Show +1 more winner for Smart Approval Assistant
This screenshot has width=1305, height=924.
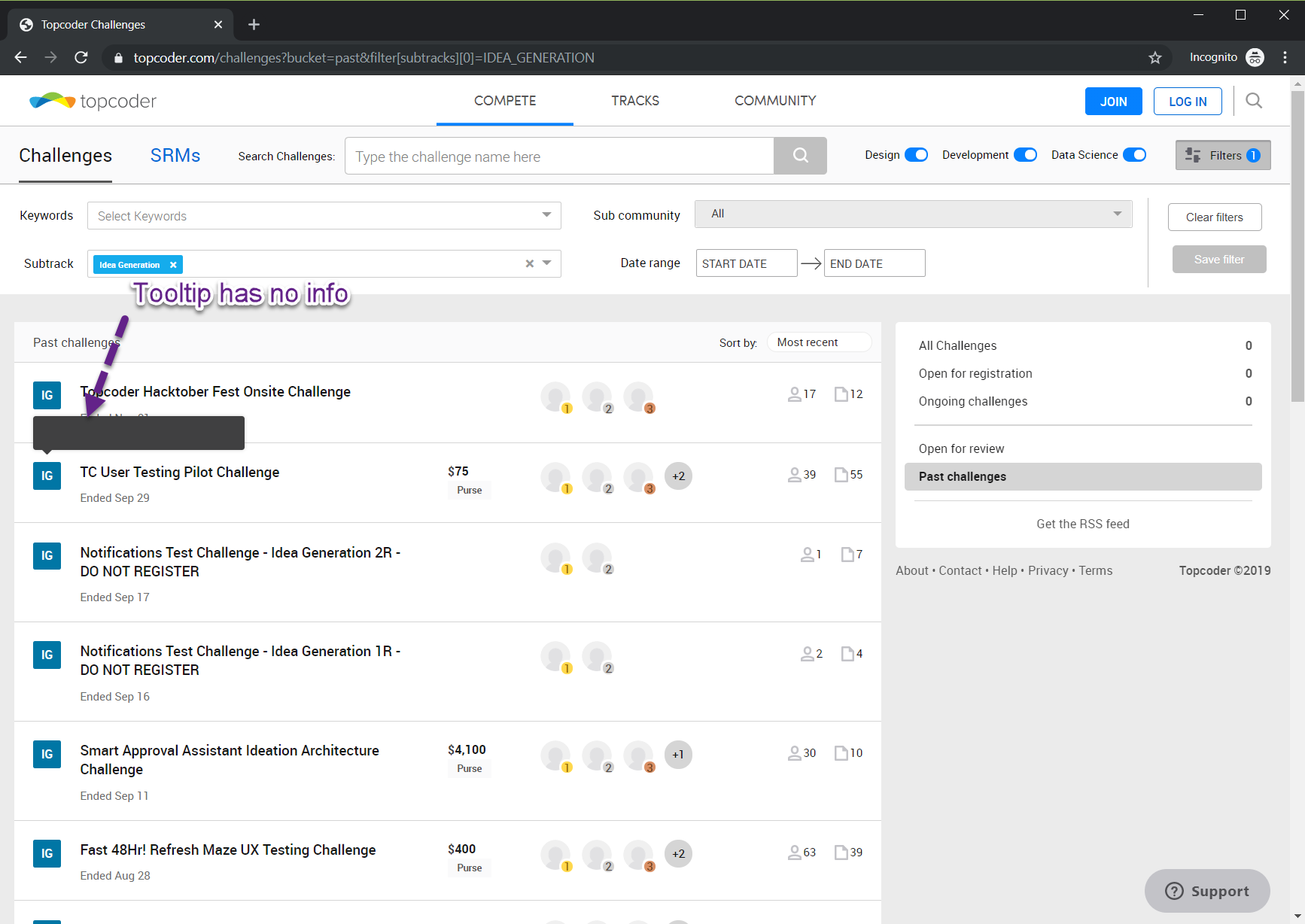tap(679, 755)
